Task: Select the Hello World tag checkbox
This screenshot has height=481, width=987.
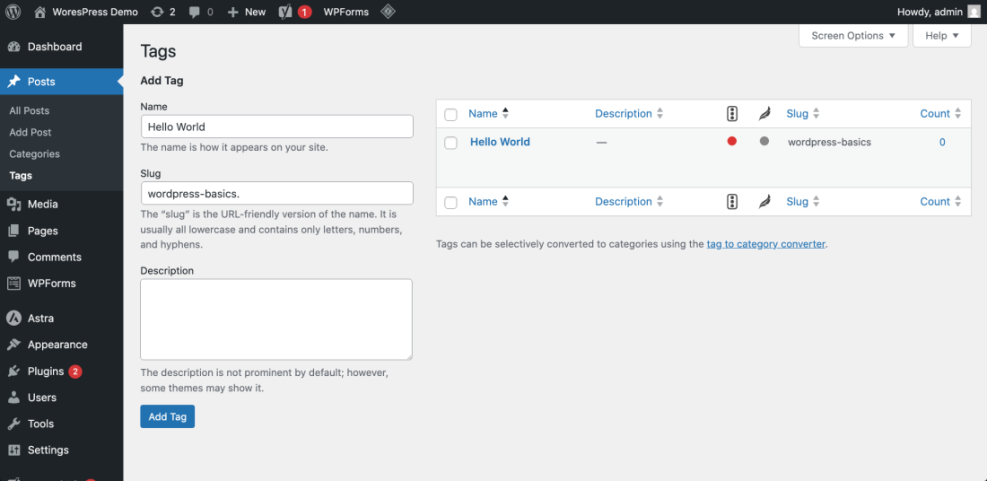Action: 451,143
